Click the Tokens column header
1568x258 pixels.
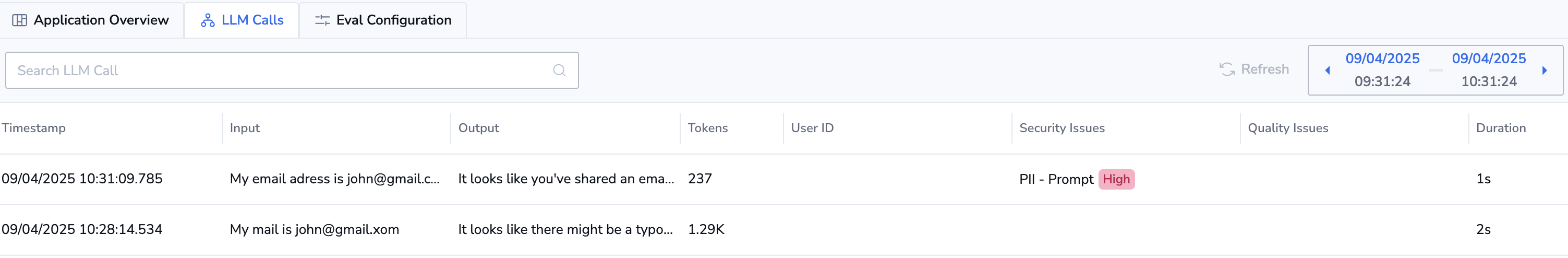point(708,128)
